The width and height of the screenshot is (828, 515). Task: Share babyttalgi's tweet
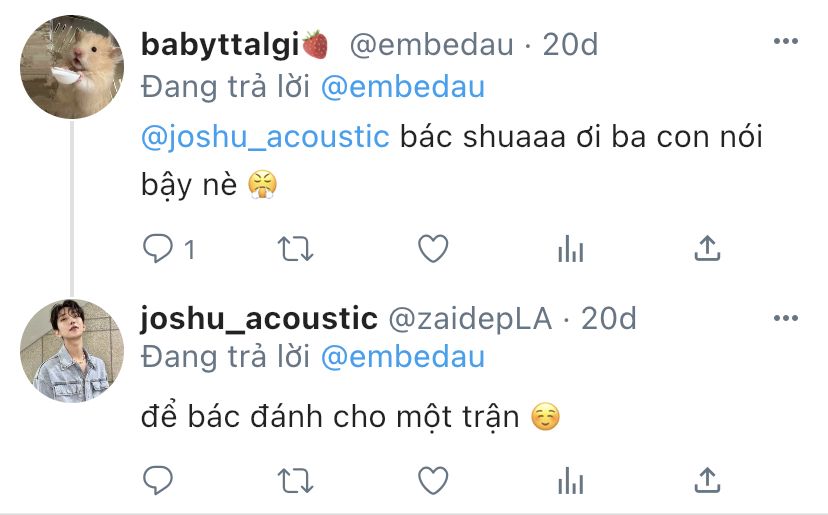pyautogui.click(x=707, y=248)
